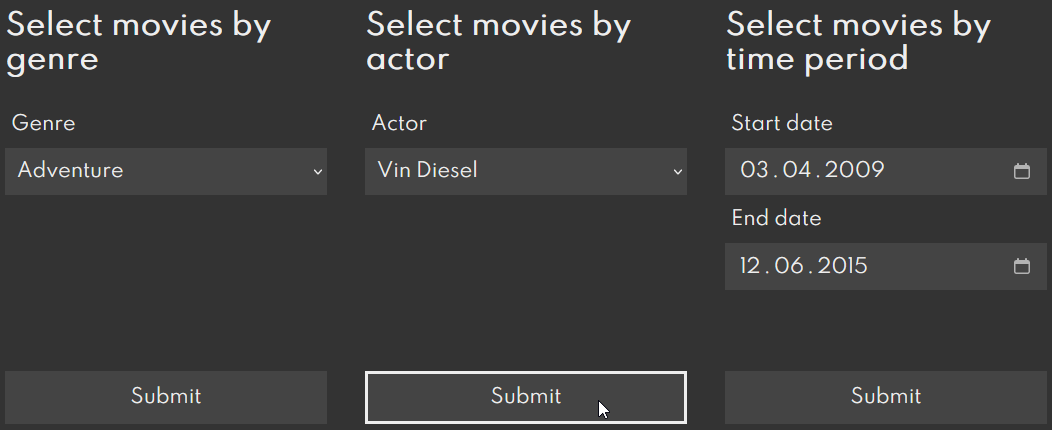Click the Genre field label
Screen dimensions: 1052x430
(43, 123)
